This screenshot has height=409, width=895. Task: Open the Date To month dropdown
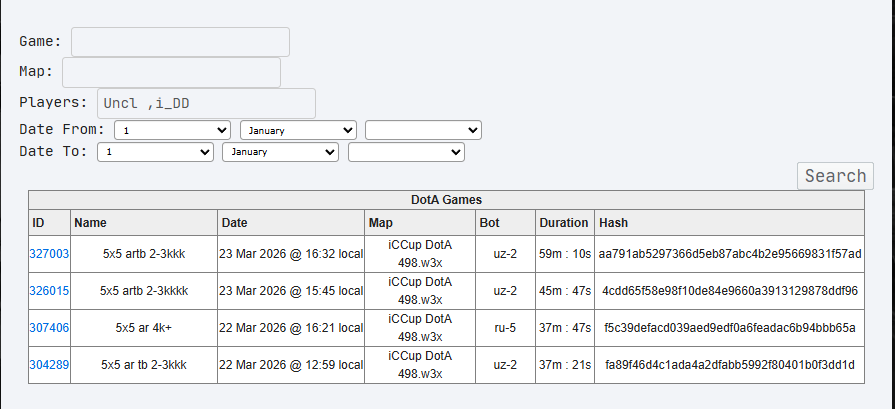(x=281, y=152)
